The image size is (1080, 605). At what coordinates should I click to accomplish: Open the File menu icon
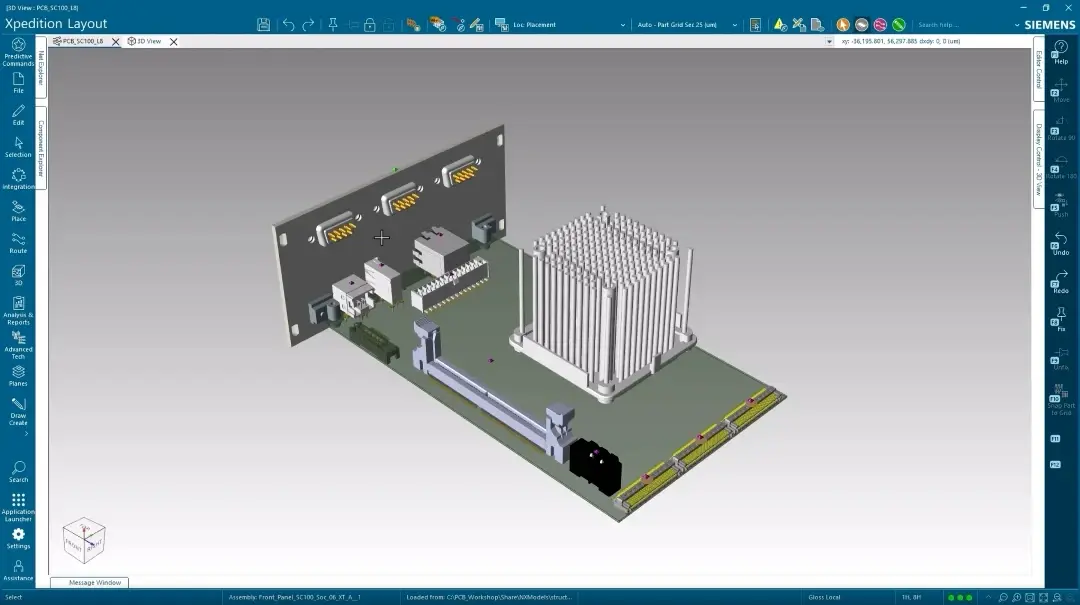18,83
